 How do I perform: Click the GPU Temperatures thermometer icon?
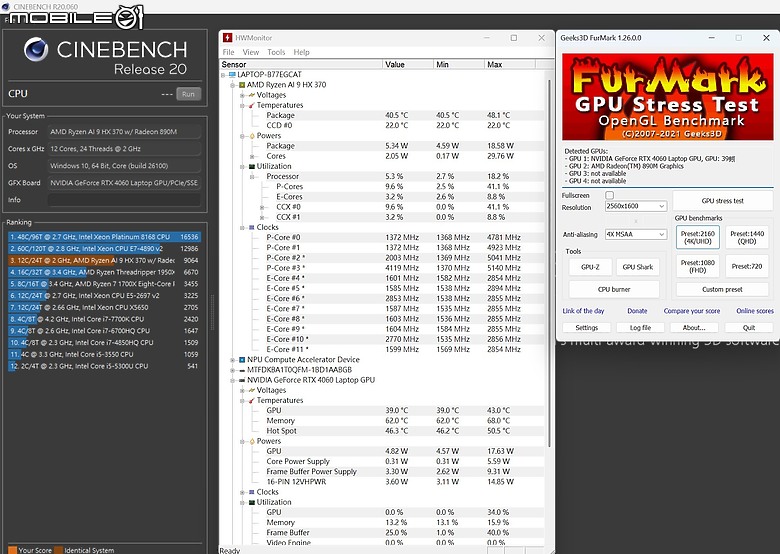pos(252,400)
